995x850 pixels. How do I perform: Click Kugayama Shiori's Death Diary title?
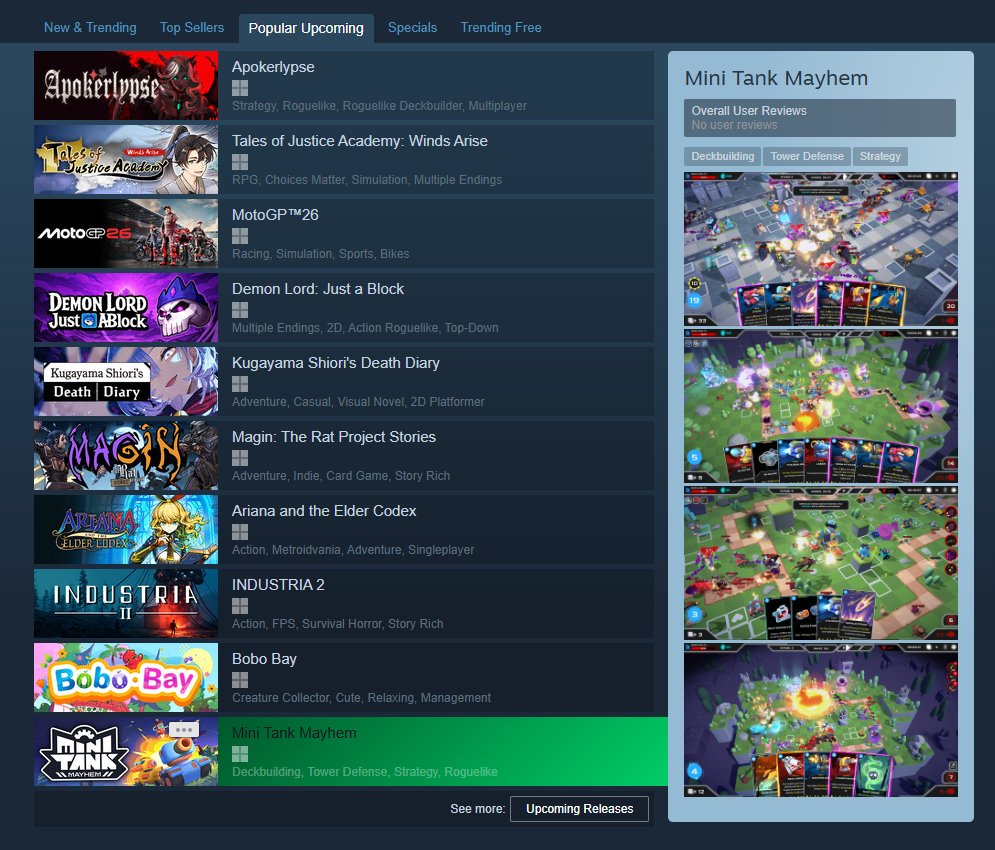click(336, 362)
